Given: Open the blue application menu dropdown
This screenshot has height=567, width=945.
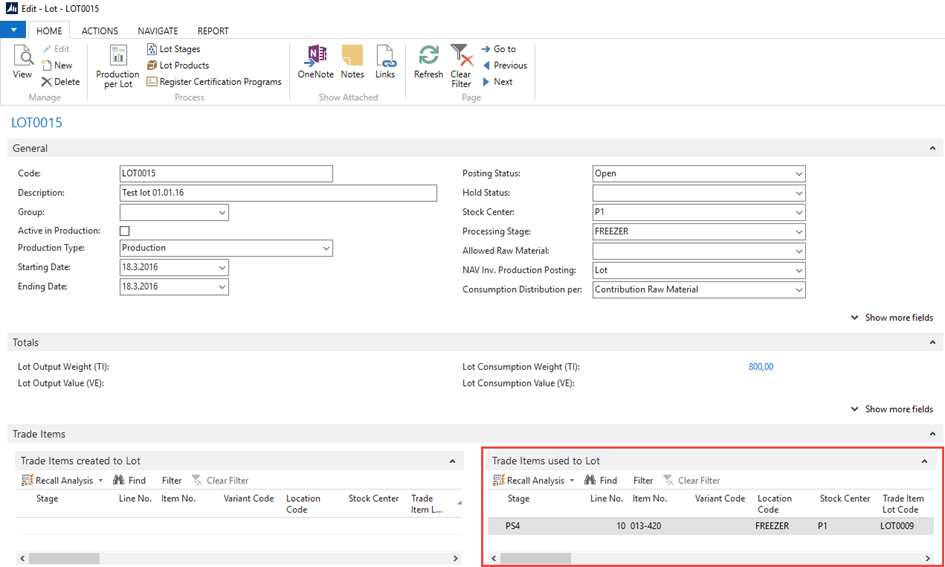Looking at the screenshot, I should (x=13, y=30).
